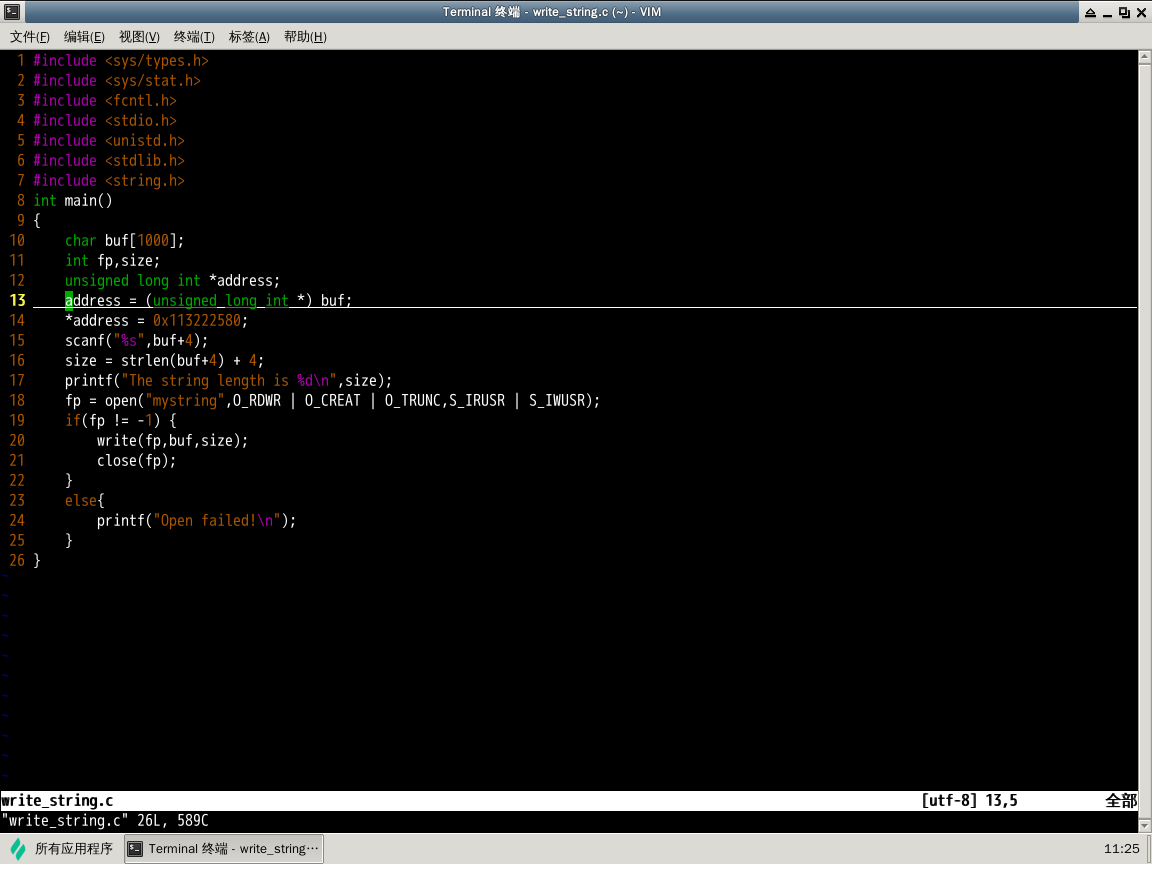Click the 0x113222580 hex value
The image size is (1152, 896).
[199, 320]
